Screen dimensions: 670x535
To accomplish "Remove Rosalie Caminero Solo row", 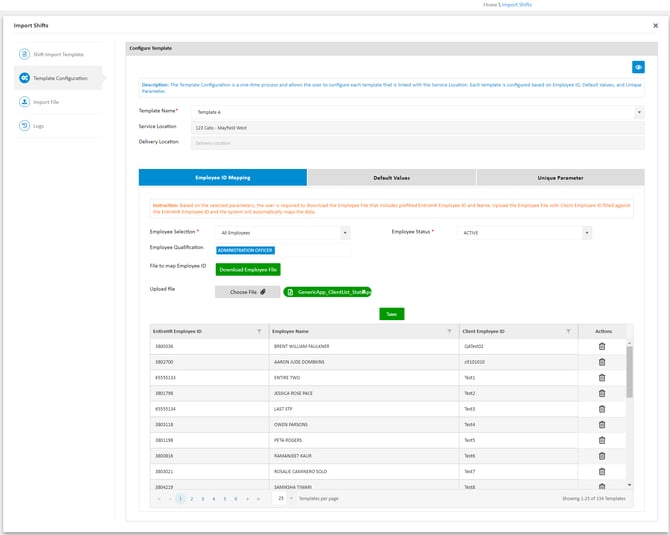I will pyautogui.click(x=602, y=471).
